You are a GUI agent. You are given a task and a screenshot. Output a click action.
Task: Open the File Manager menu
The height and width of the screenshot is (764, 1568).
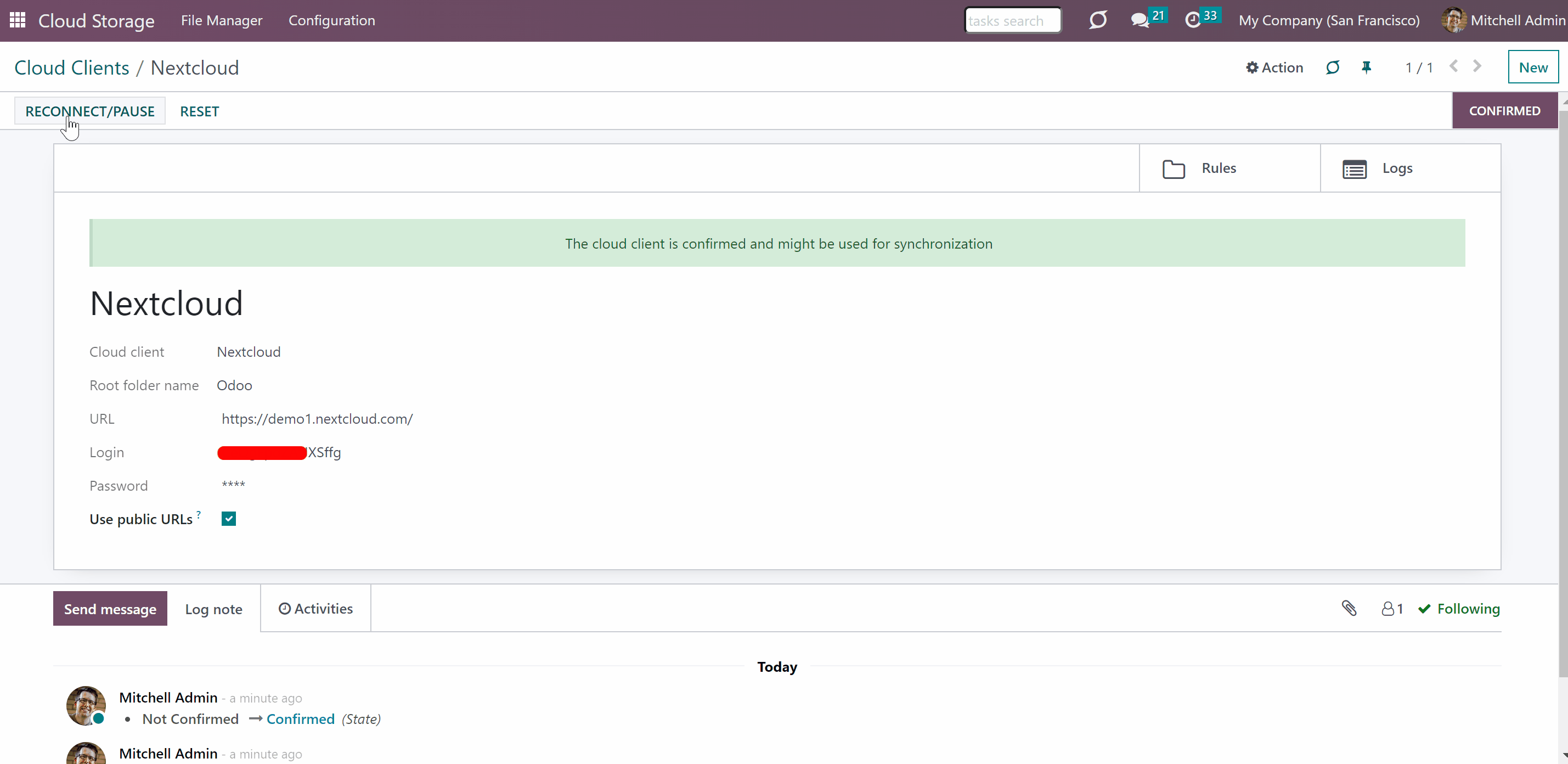pyautogui.click(x=222, y=20)
